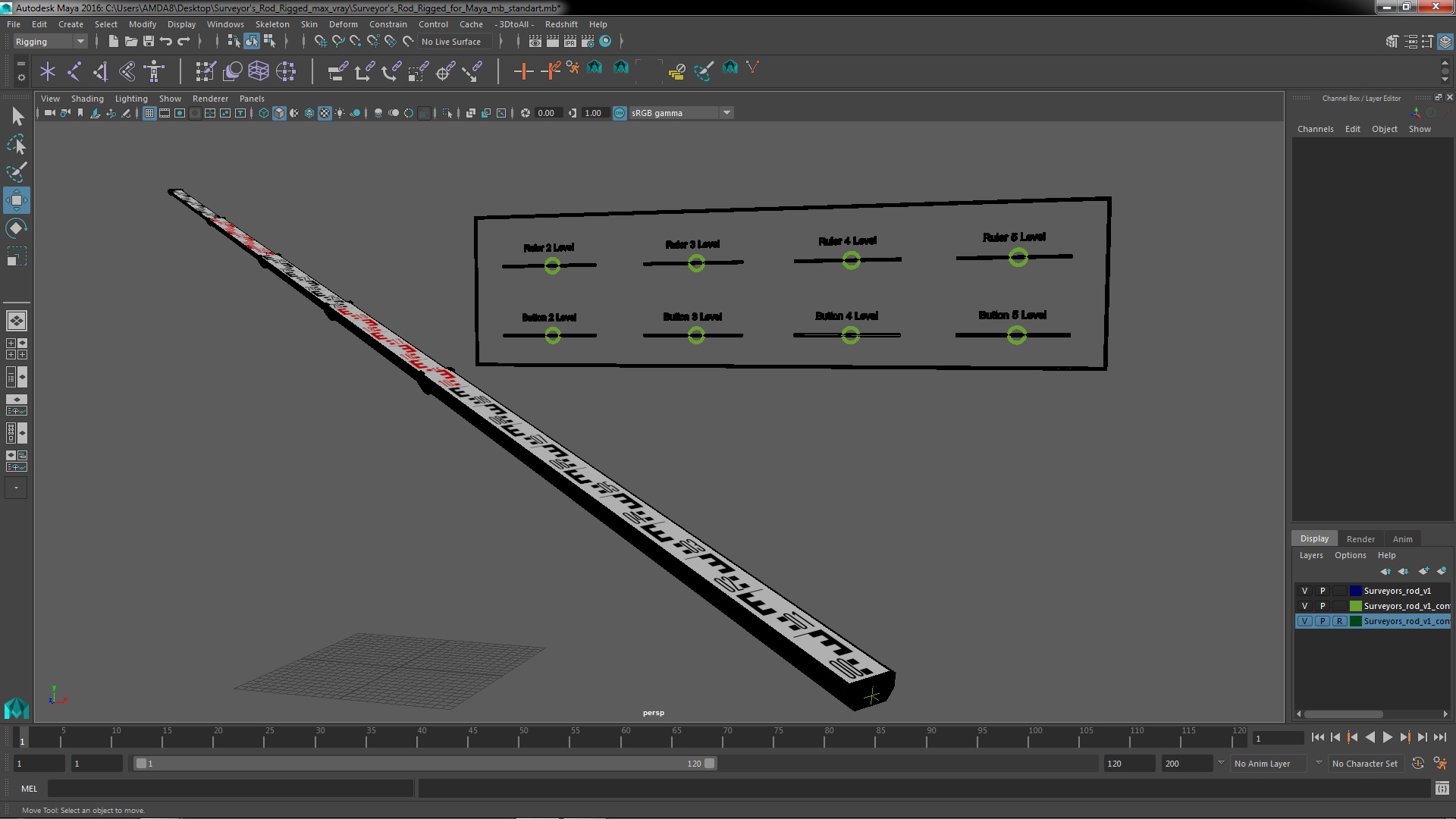Switch to the Anim layer tab
Screen dimensions: 1456x819
pos(1402,538)
